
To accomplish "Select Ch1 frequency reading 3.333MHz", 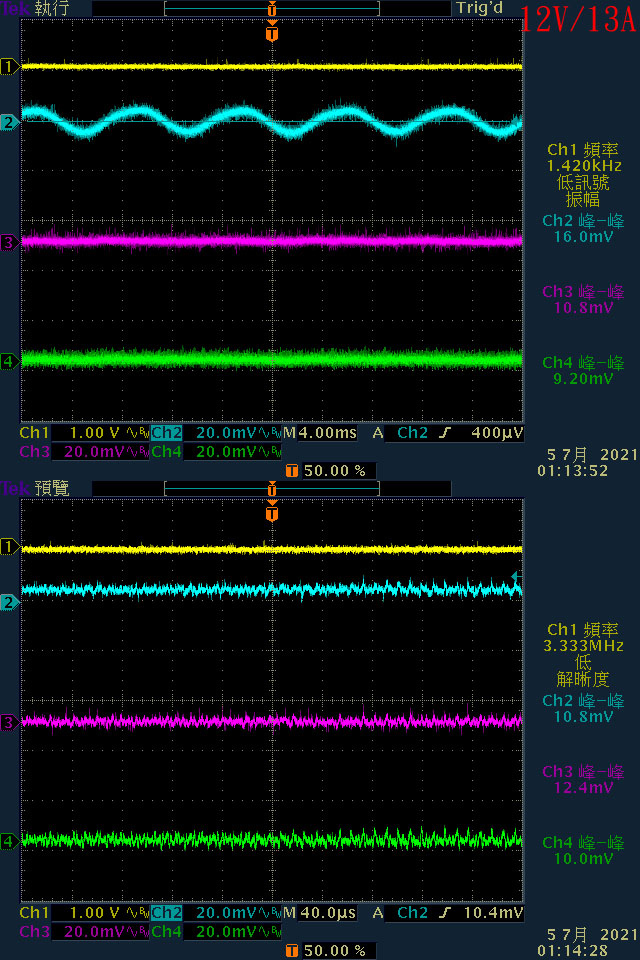I will [x=584, y=646].
